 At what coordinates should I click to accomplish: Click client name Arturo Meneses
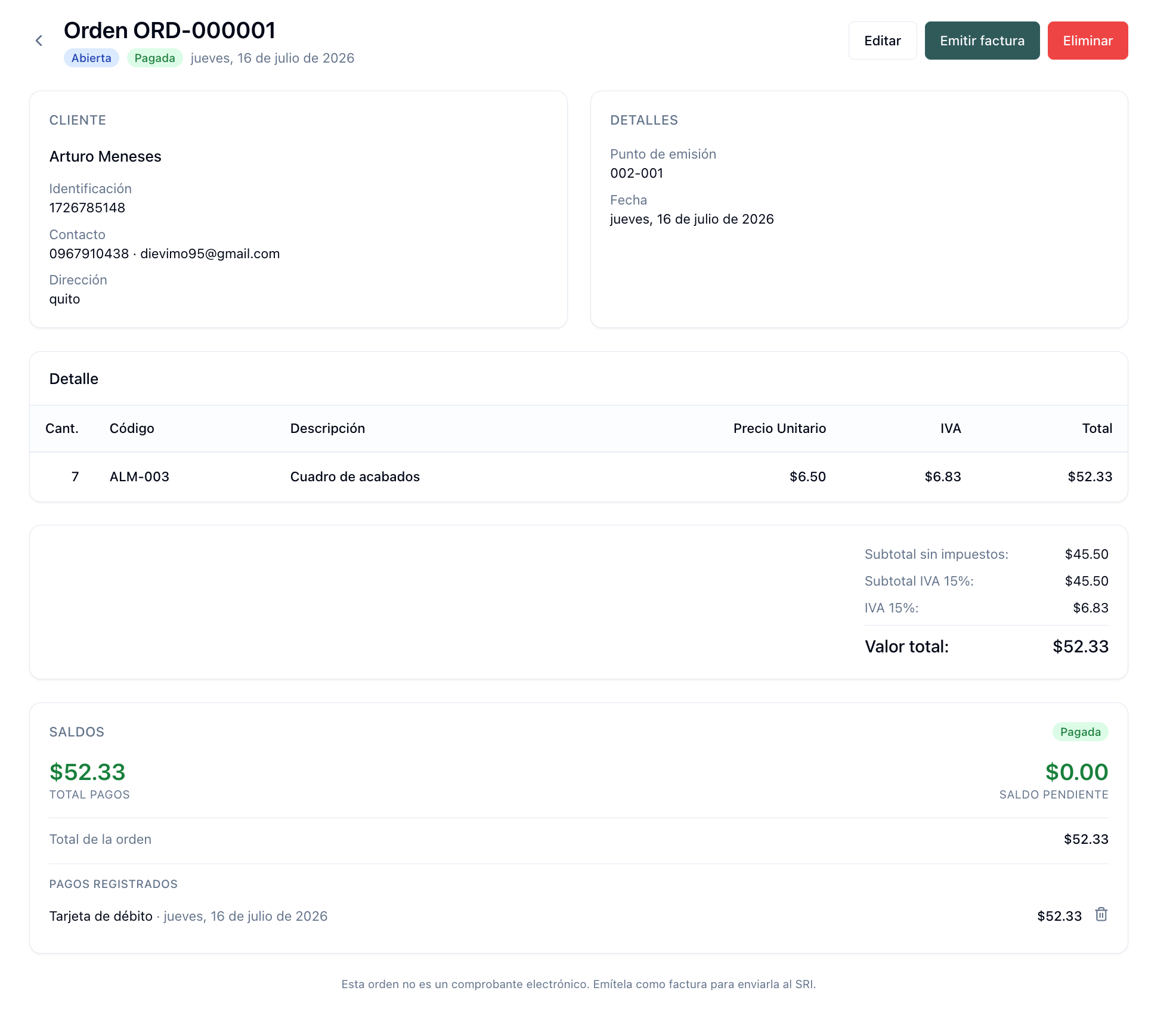click(x=105, y=156)
